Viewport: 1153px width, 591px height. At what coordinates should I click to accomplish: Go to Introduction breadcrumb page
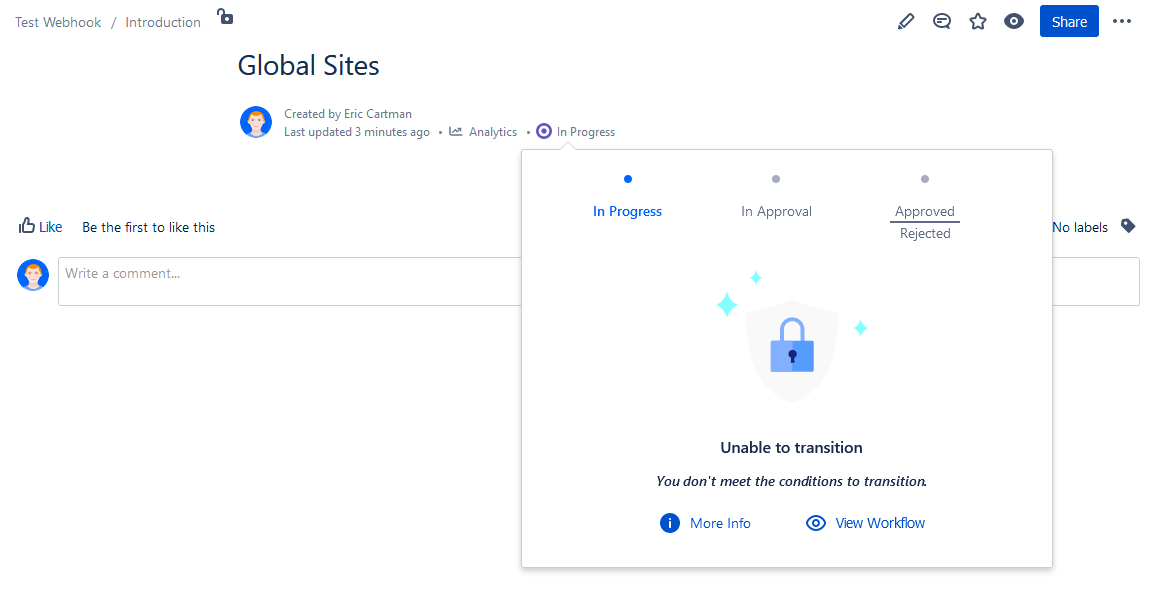point(163,22)
